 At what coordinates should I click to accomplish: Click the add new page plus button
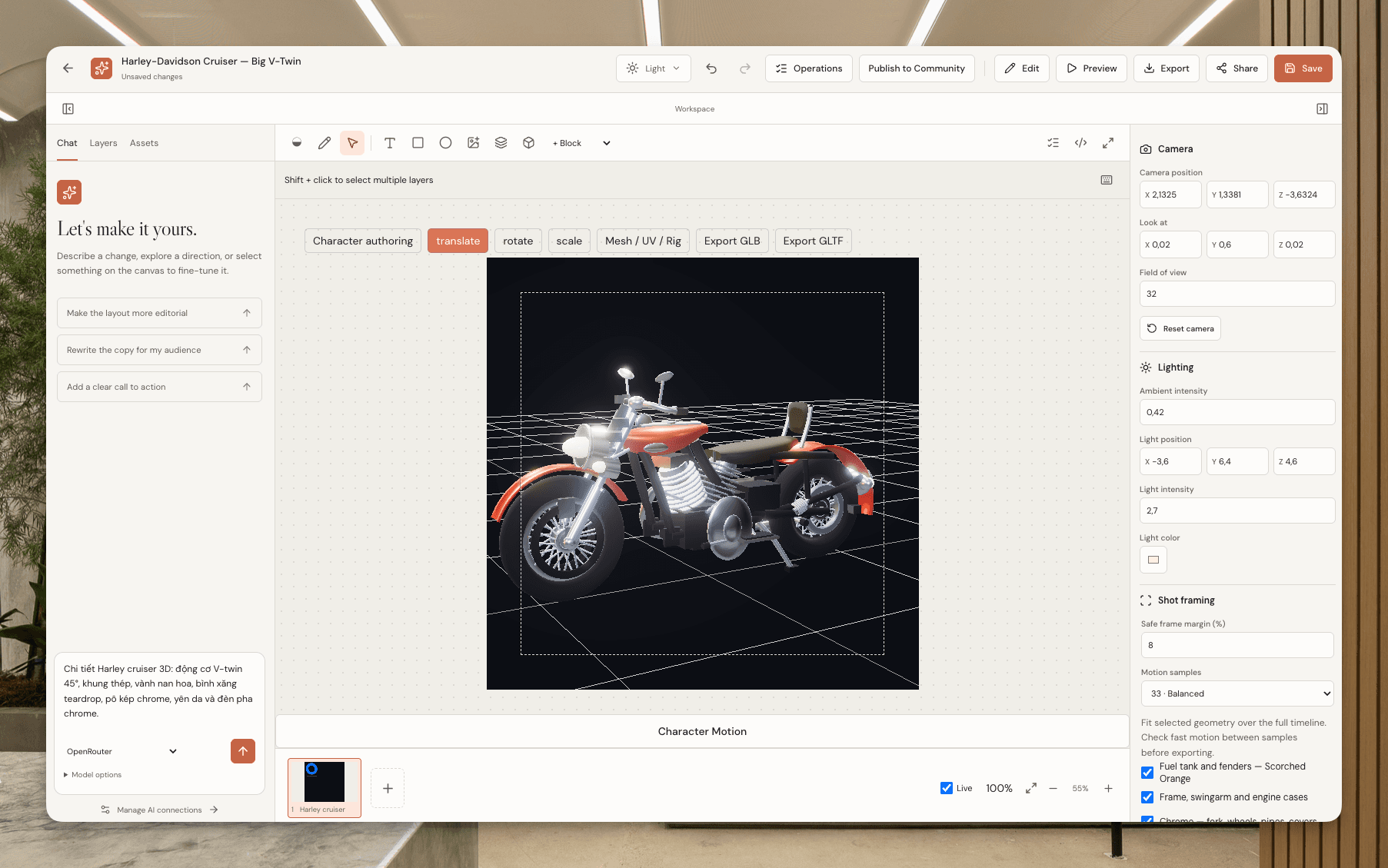pyautogui.click(x=388, y=788)
